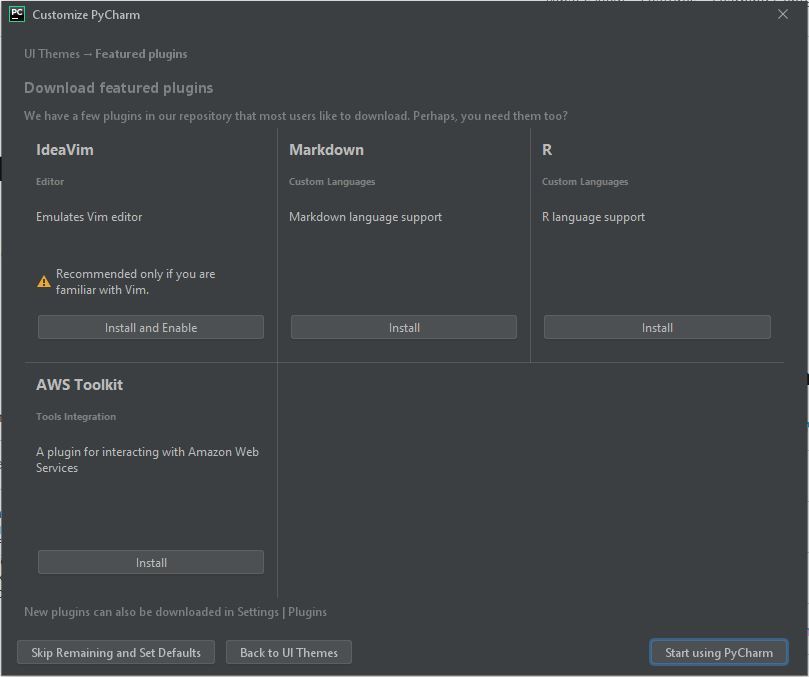Click 'R language support' description
809x677 pixels.
[x=593, y=217]
